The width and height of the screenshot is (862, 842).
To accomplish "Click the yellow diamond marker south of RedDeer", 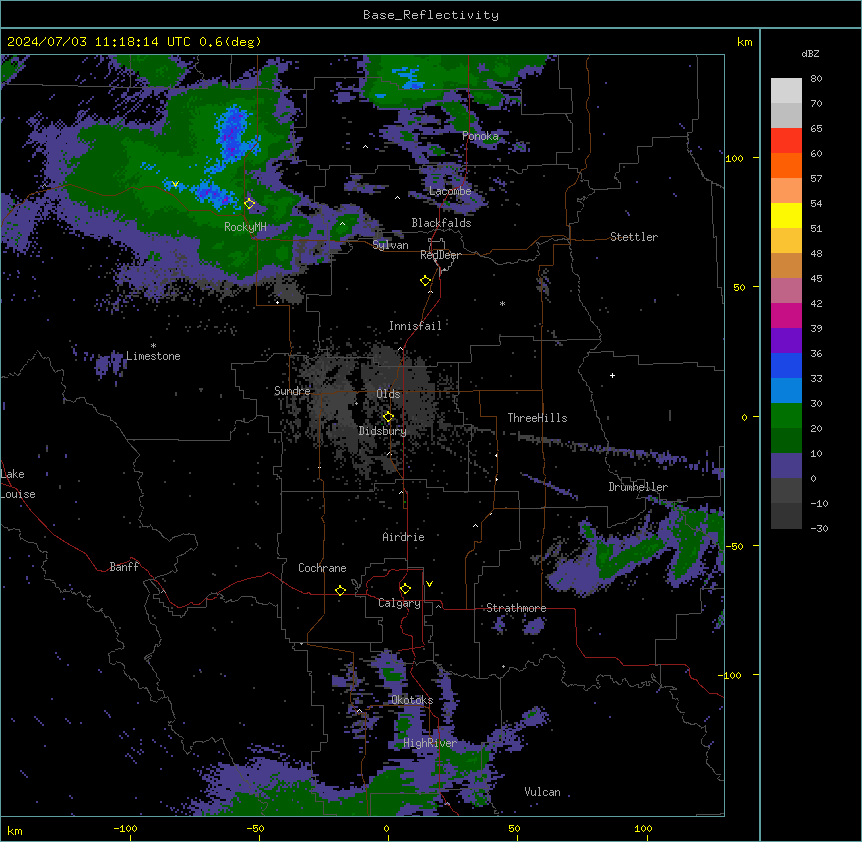I will 425,280.
